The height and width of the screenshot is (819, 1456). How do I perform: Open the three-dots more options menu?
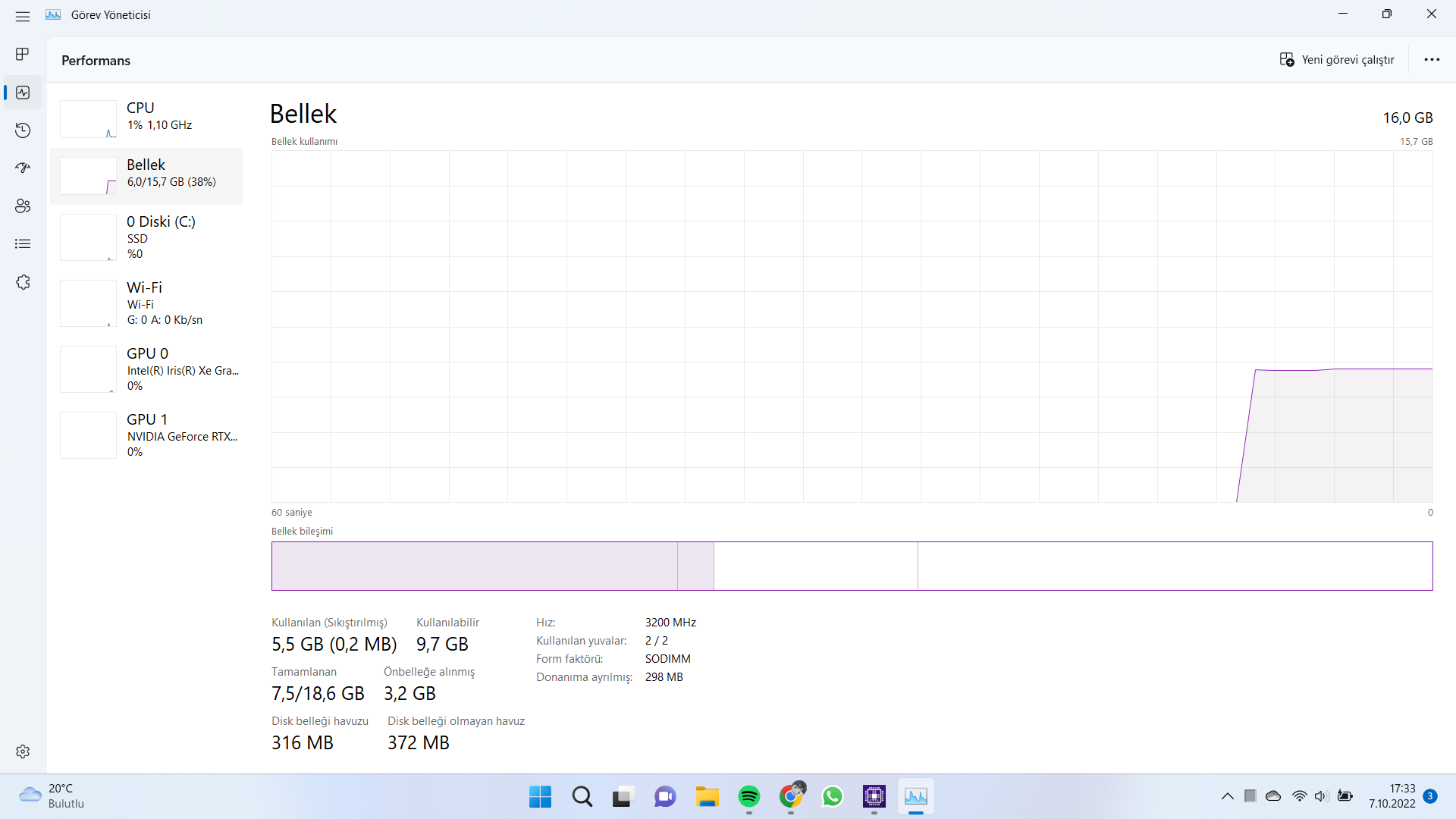pyautogui.click(x=1432, y=60)
